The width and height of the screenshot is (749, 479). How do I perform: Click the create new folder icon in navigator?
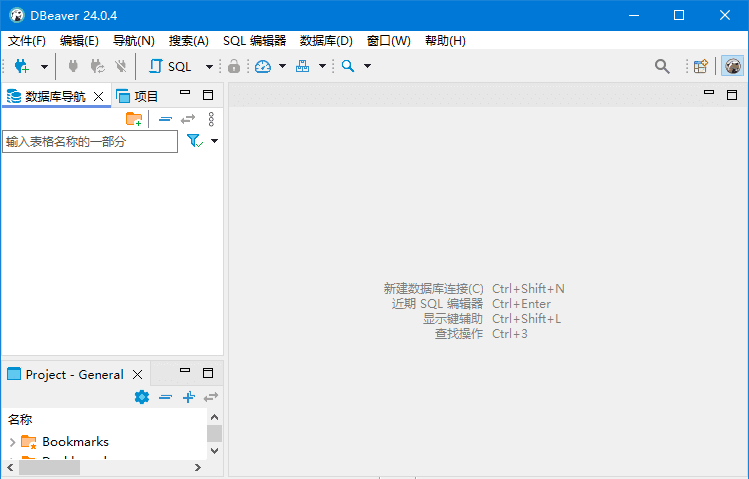pyautogui.click(x=134, y=119)
